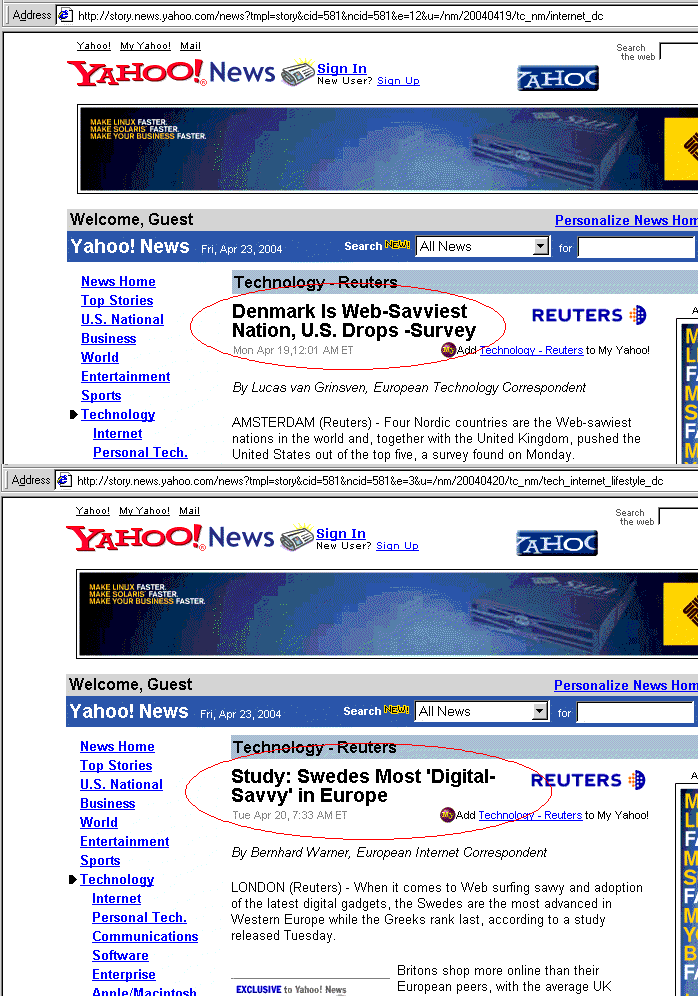Select Top Stories in the bottom page sidebar
This screenshot has height=996, width=698.
coord(116,765)
